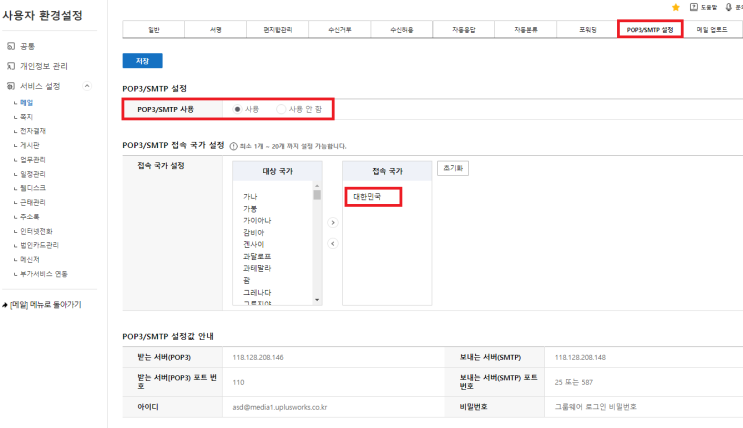Select 가나 in the 대상 국가 list

pos(250,197)
